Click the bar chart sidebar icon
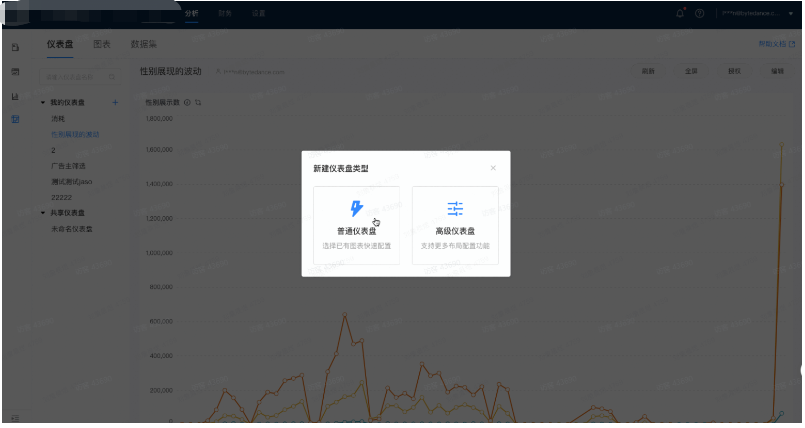Screen dimensions: 805x428 (15, 96)
